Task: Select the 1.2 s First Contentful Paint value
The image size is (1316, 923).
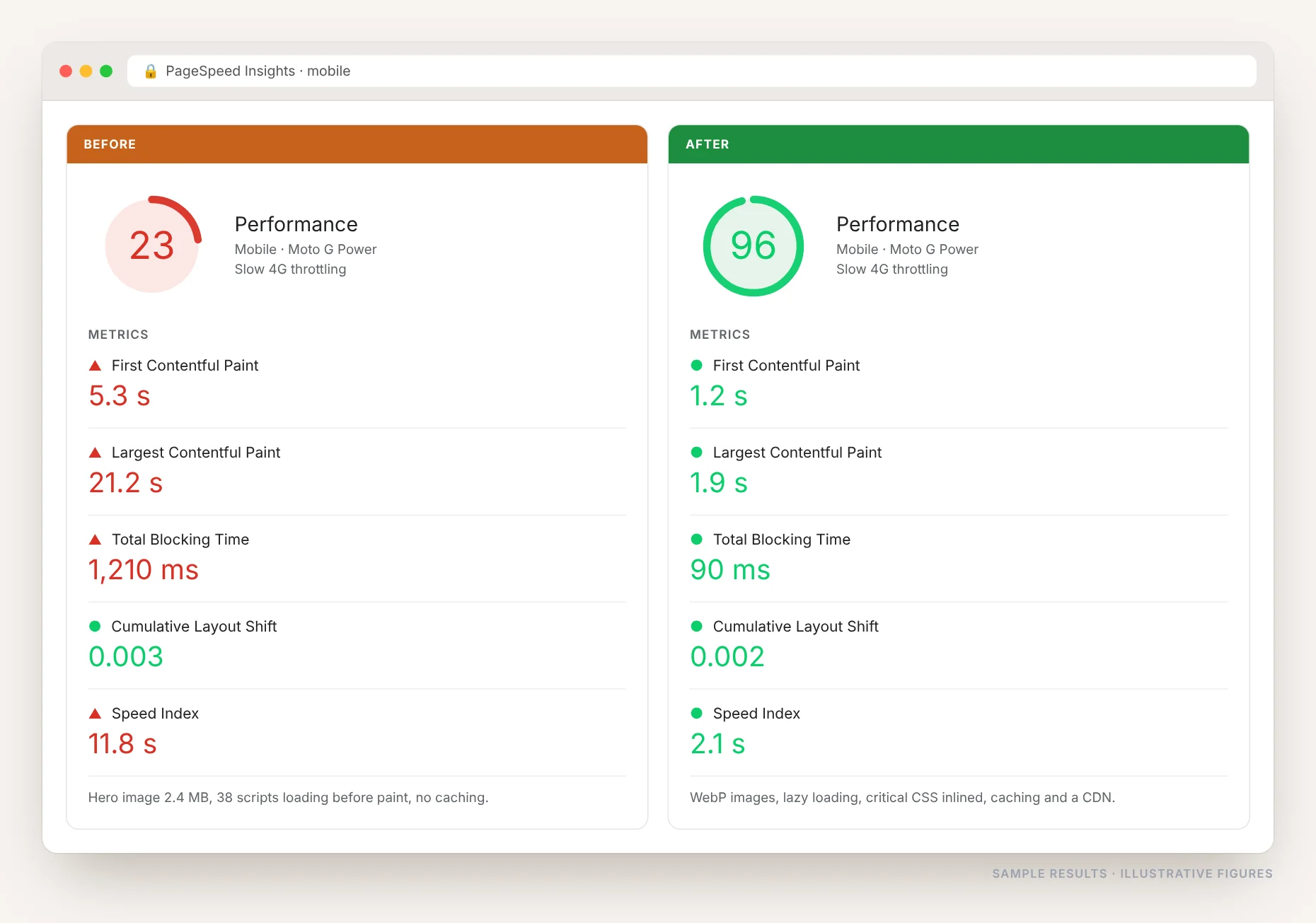Action: click(719, 396)
